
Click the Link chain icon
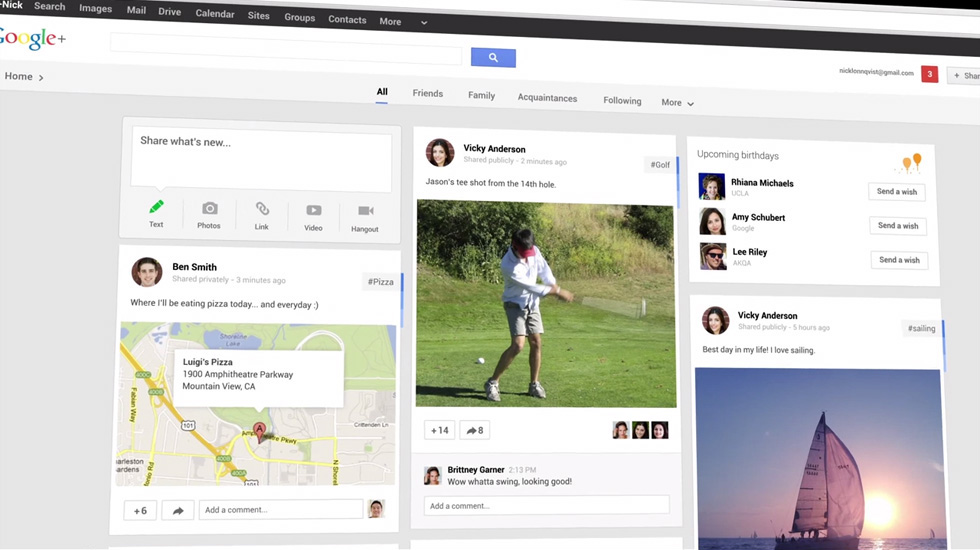click(262, 209)
